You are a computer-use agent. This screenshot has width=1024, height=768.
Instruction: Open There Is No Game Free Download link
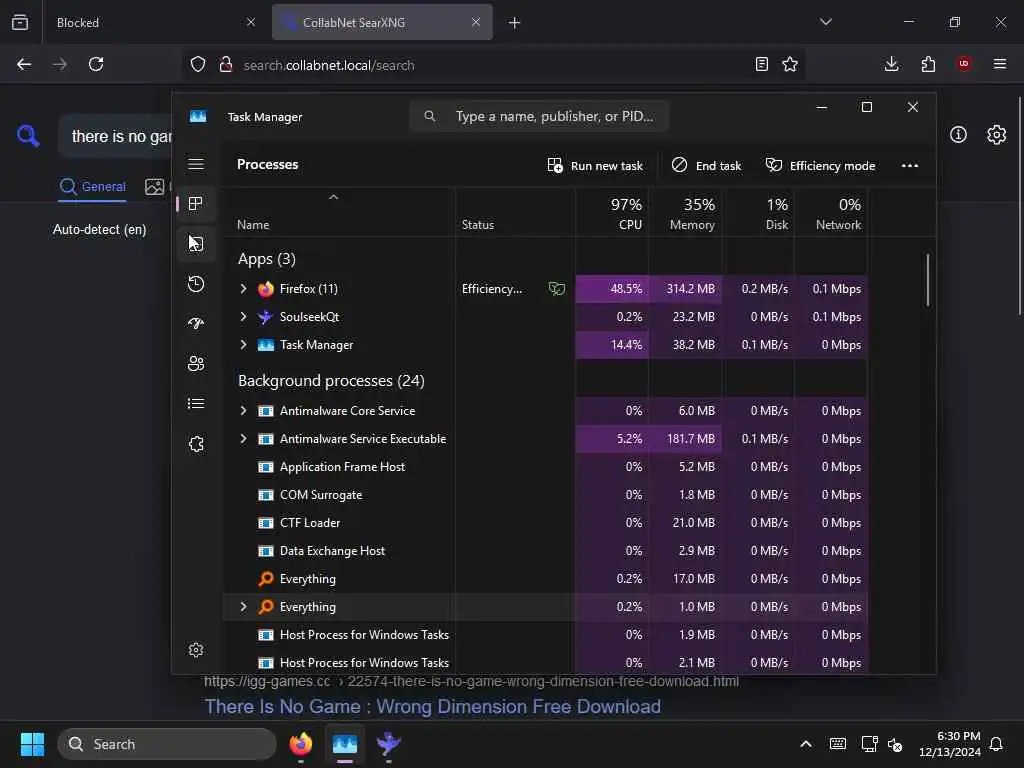(x=433, y=707)
